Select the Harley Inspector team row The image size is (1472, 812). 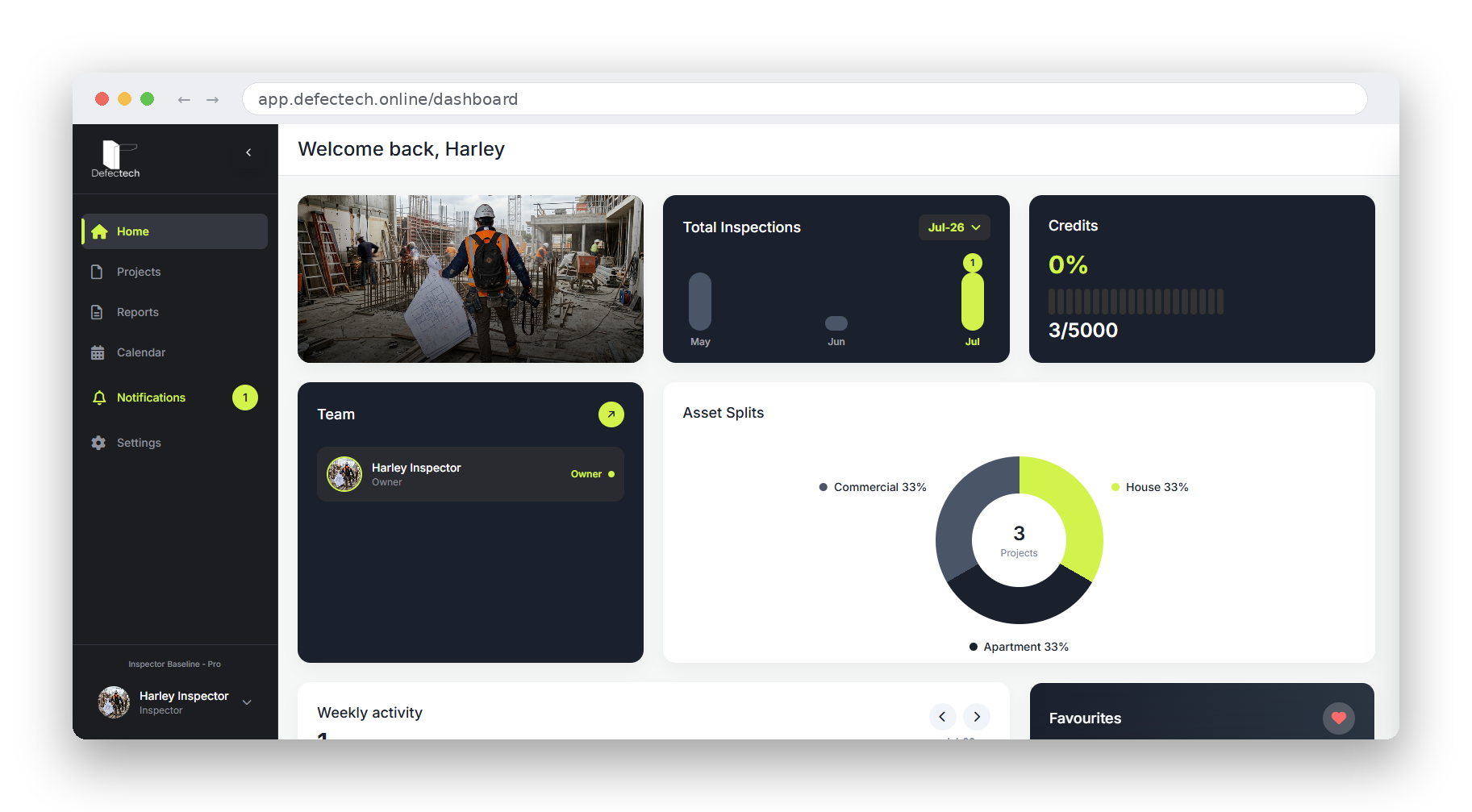click(470, 474)
